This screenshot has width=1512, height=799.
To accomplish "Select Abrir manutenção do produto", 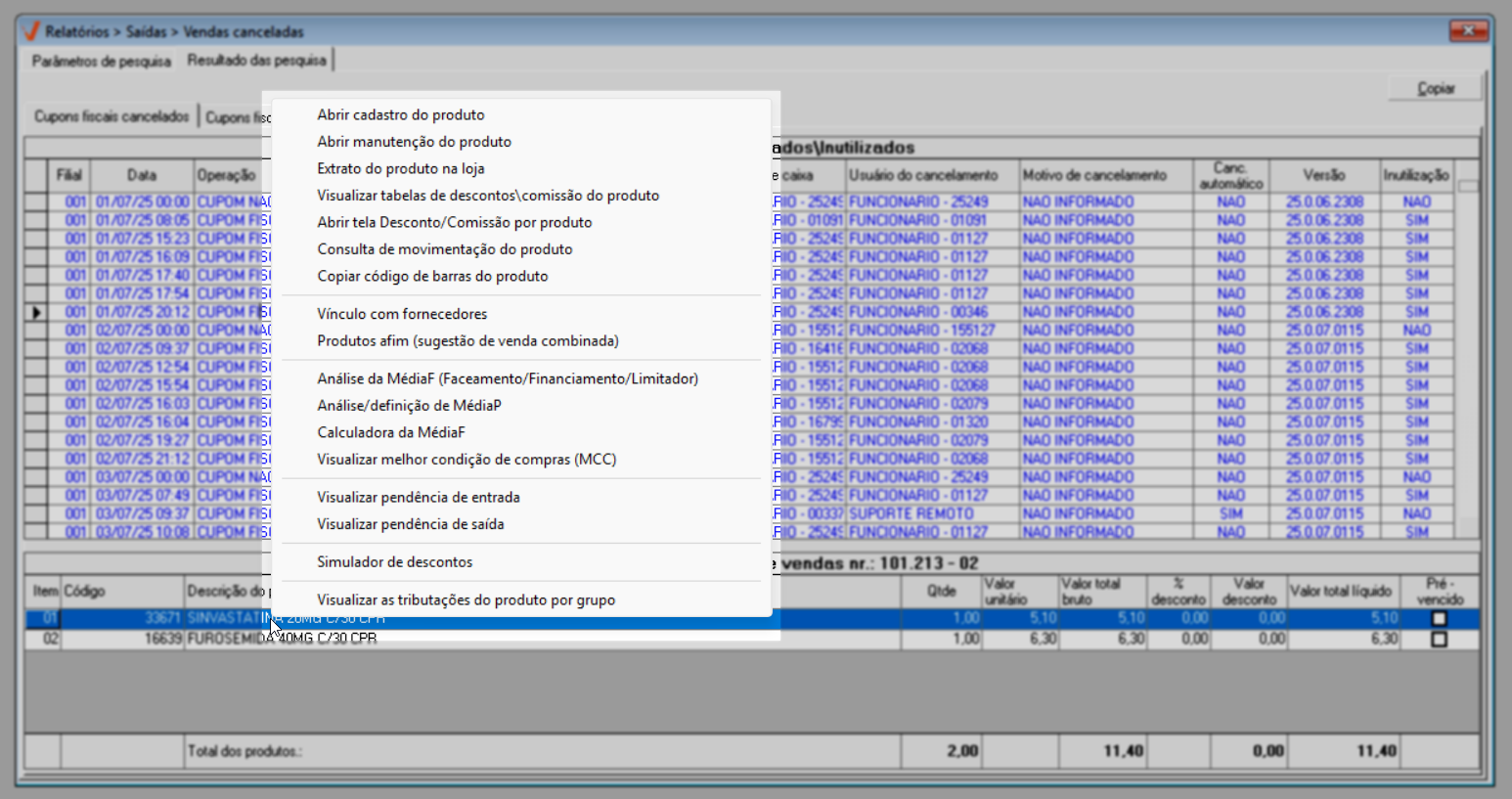I will pyautogui.click(x=414, y=142).
